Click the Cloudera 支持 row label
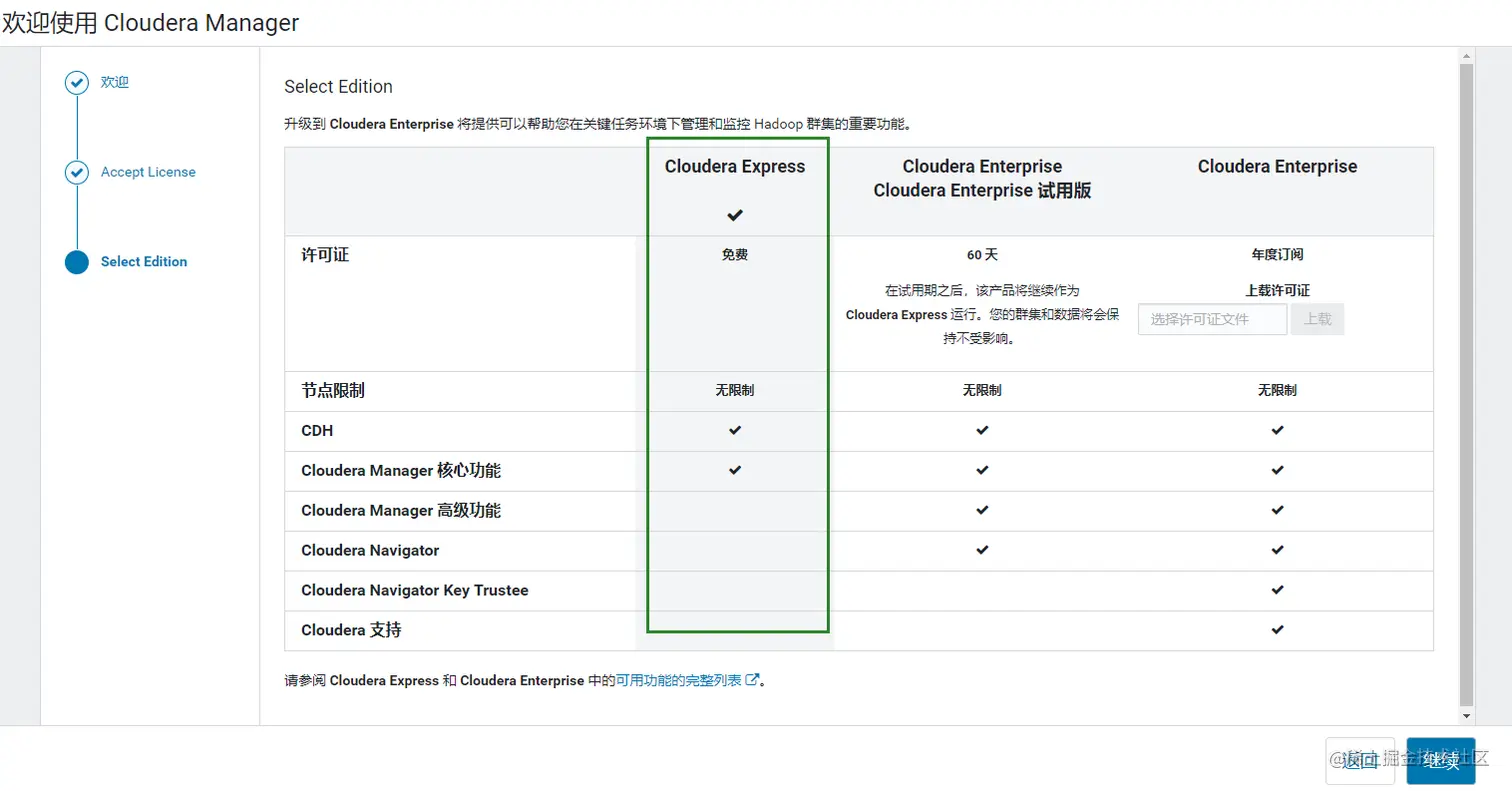This screenshot has height=791, width=1512. 351,630
